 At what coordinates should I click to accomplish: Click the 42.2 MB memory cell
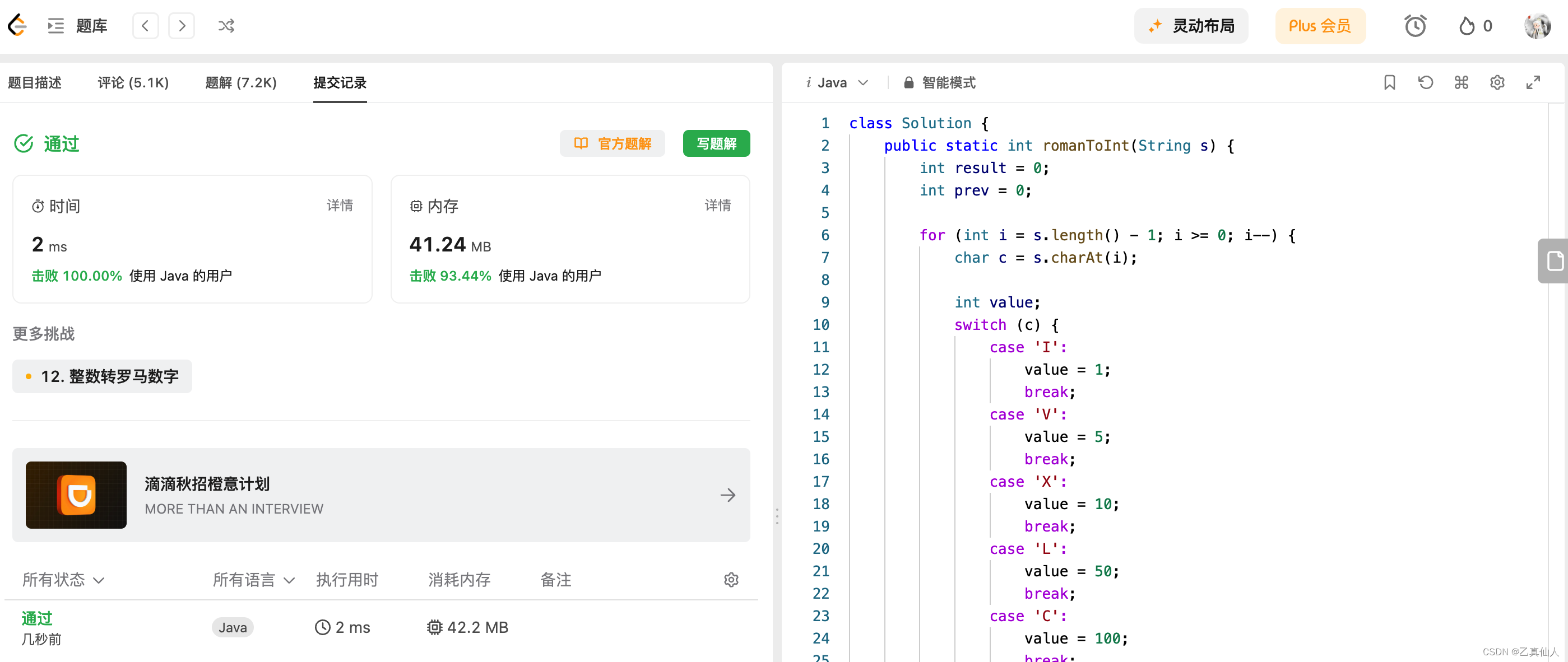(467, 627)
